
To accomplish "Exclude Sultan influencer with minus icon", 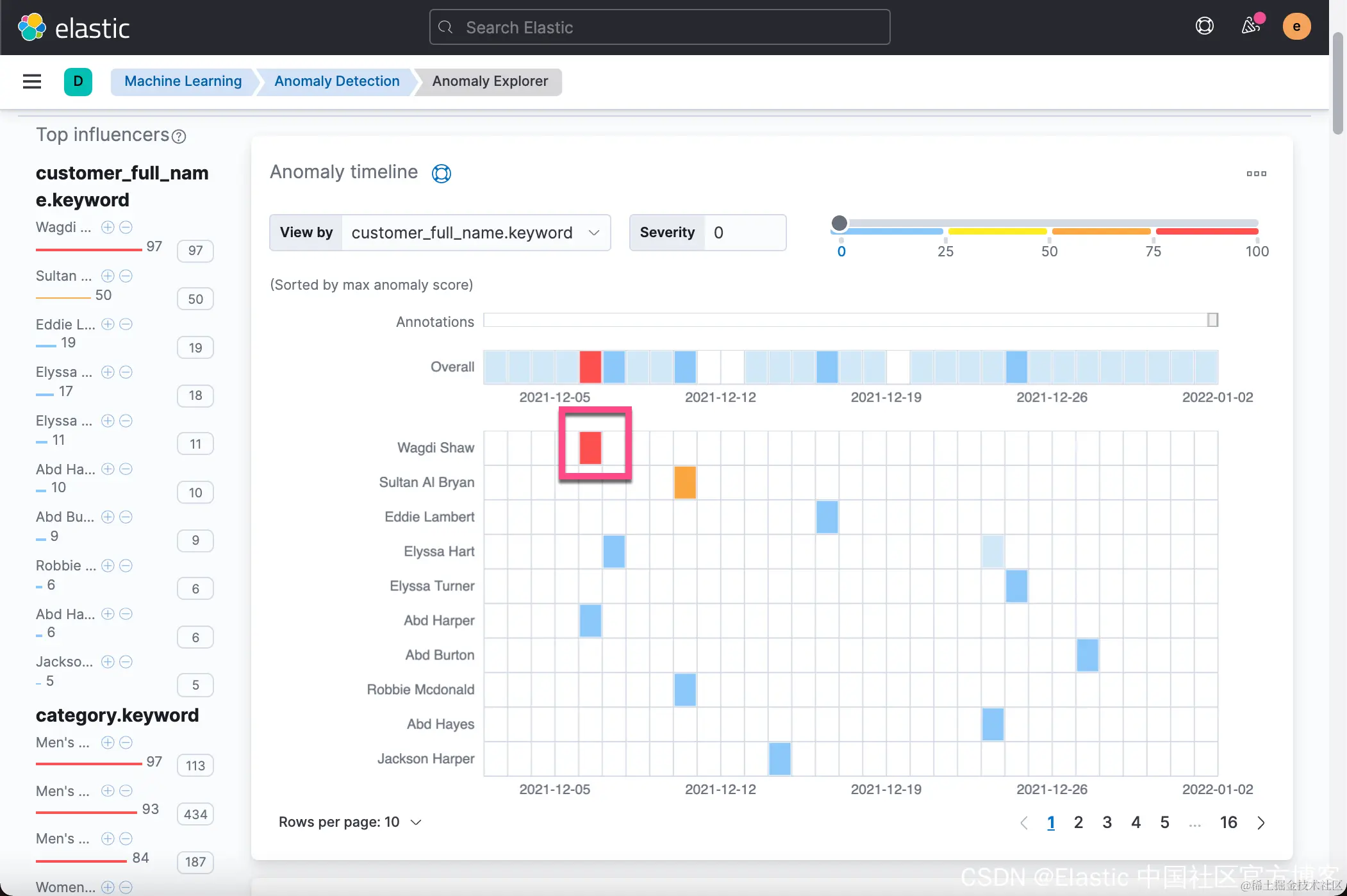I will [x=126, y=276].
